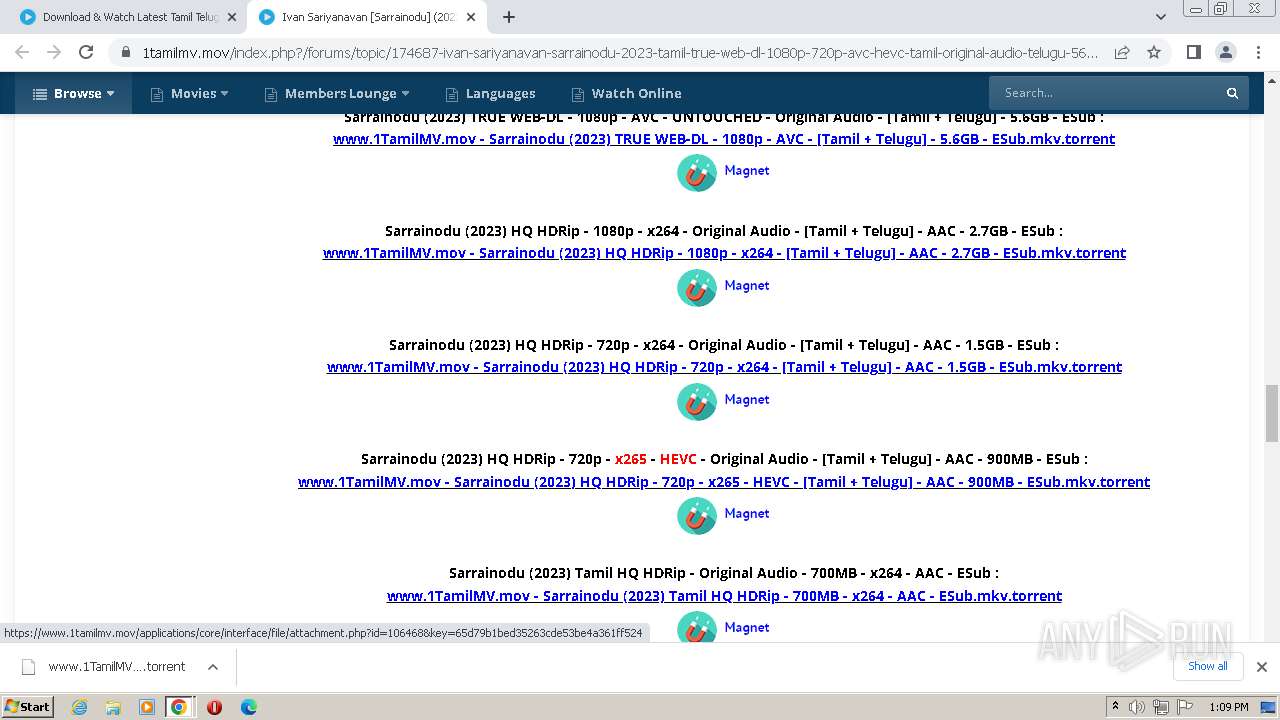
Task: Switch to Chrome in the taskbar
Action: [x=179, y=707]
